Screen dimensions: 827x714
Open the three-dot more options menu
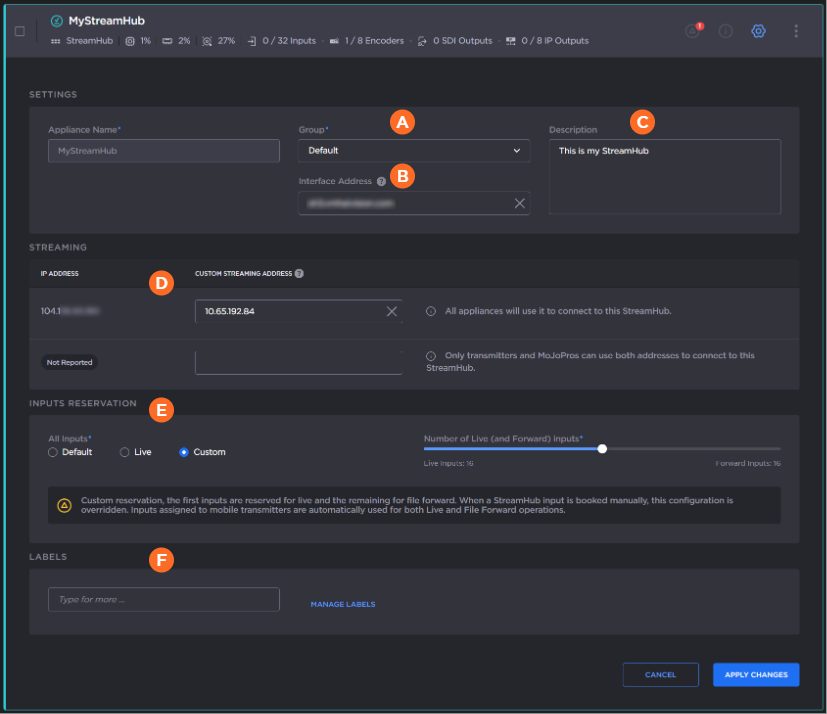click(796, 31)
